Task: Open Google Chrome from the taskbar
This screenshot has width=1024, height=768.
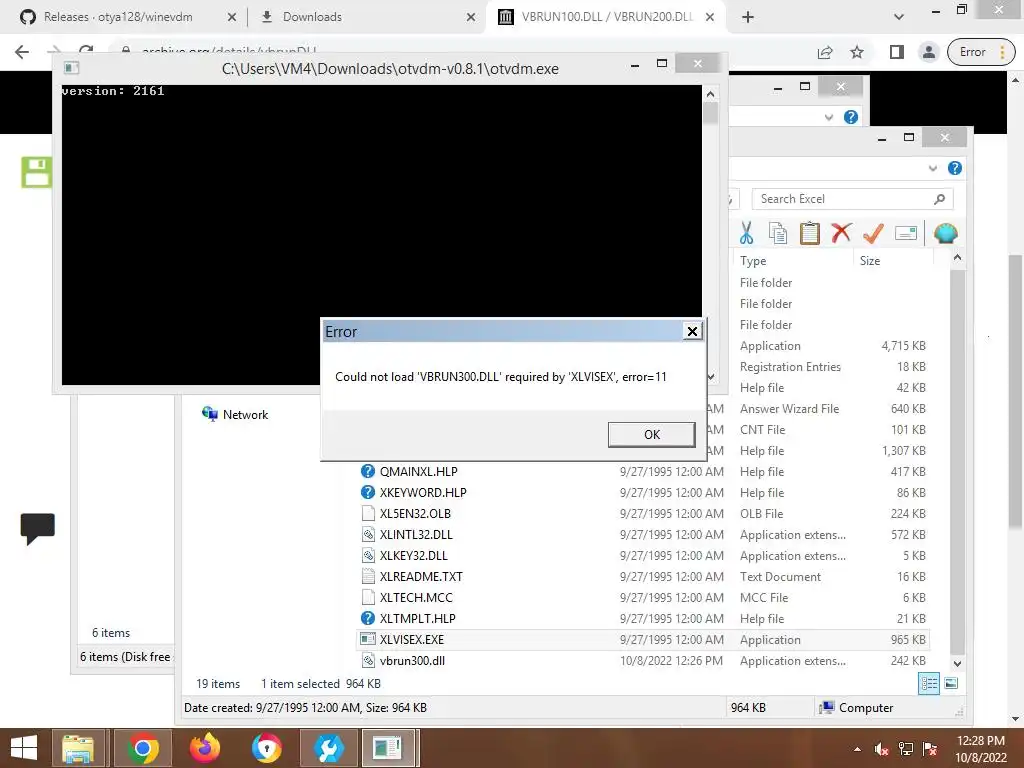Action: (142, 748)
